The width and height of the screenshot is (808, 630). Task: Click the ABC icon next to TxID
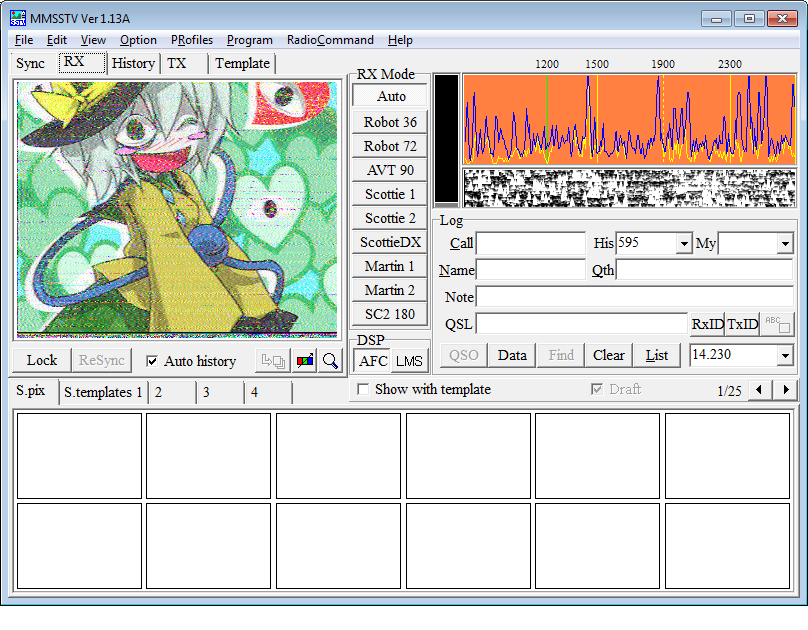coord(777,325)
